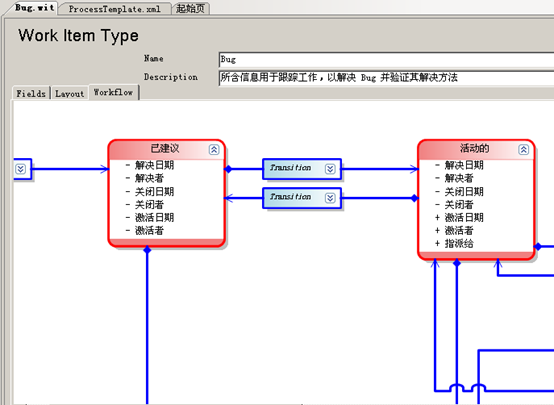The image size is (554, 405).
Task: Click 解决日期 in the 已建议 state
Action: coord(154,165)
